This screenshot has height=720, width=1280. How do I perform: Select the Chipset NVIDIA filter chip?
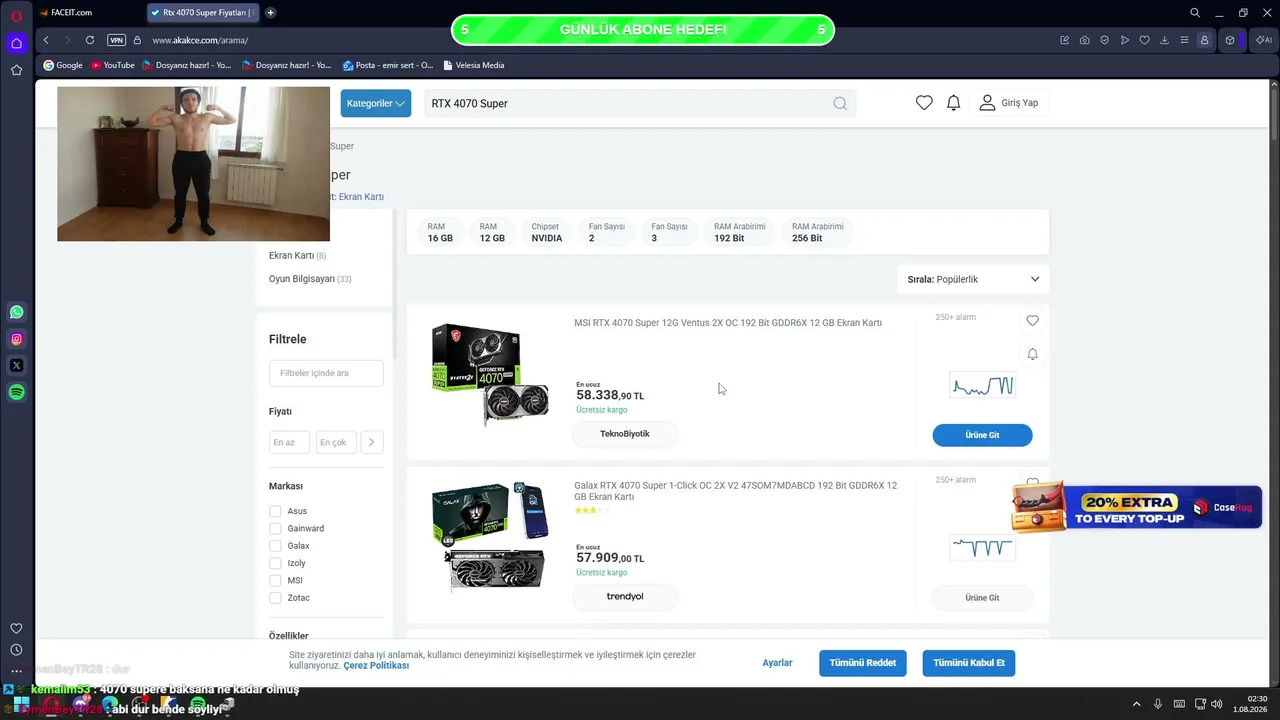(x=547, y=232)
